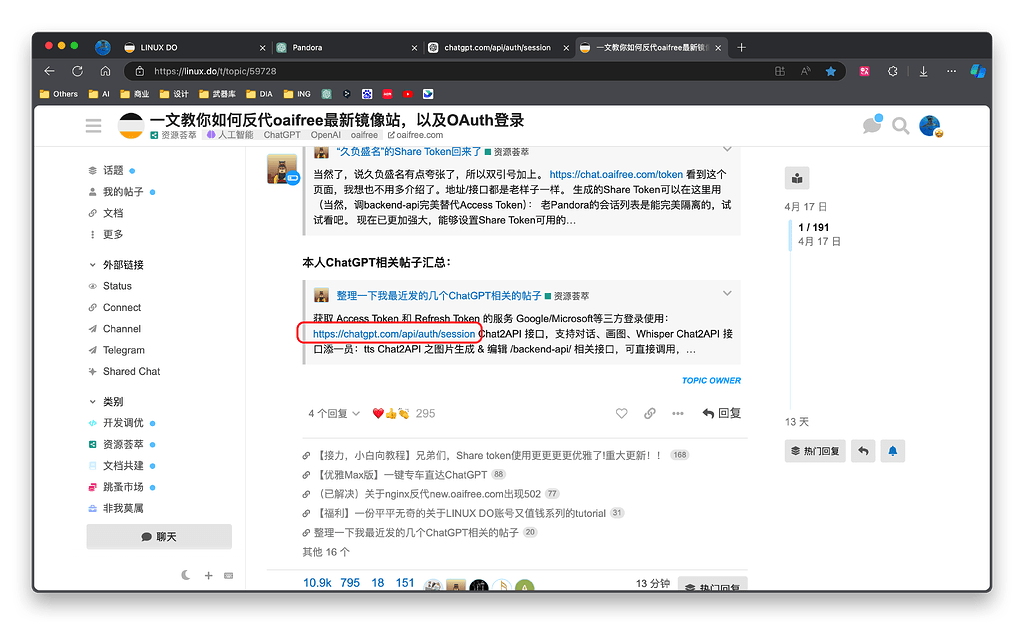Show 其他 16 个 more links

(326, 552)
